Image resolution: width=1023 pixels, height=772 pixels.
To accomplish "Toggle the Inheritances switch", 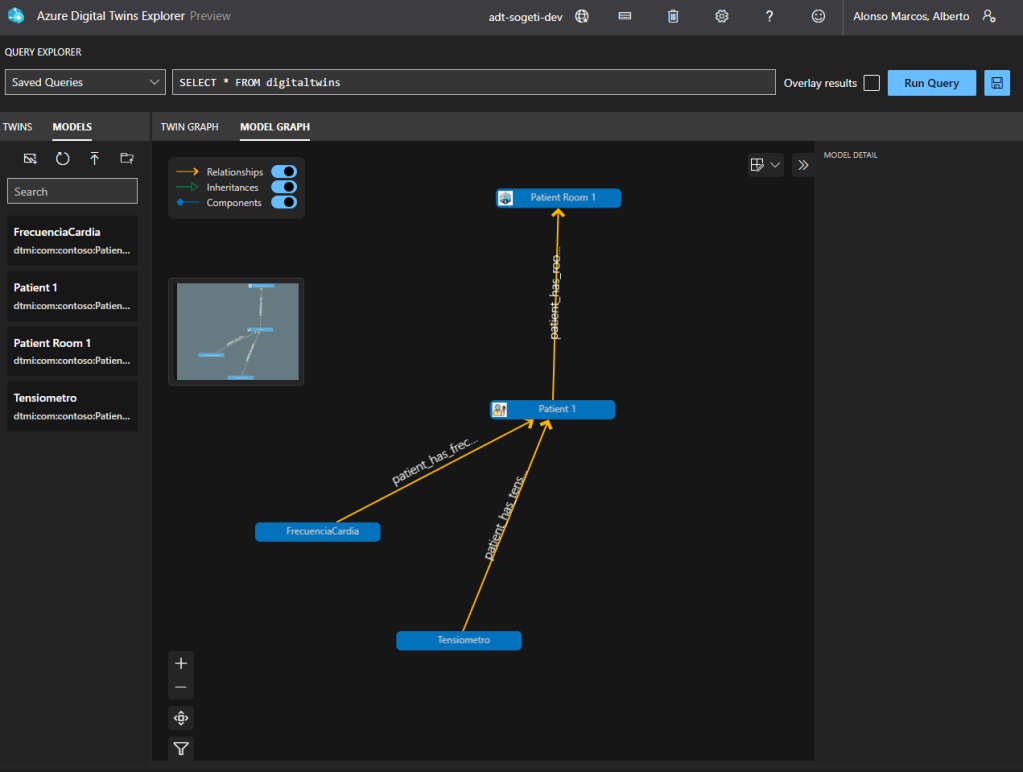I will [284, 187].
